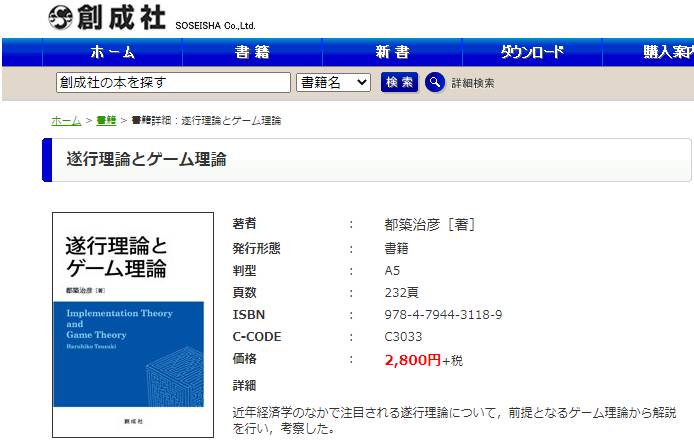Follow the ホーム breadcrumb link
This screenshot has width=694, height=440.
[66, 121]
